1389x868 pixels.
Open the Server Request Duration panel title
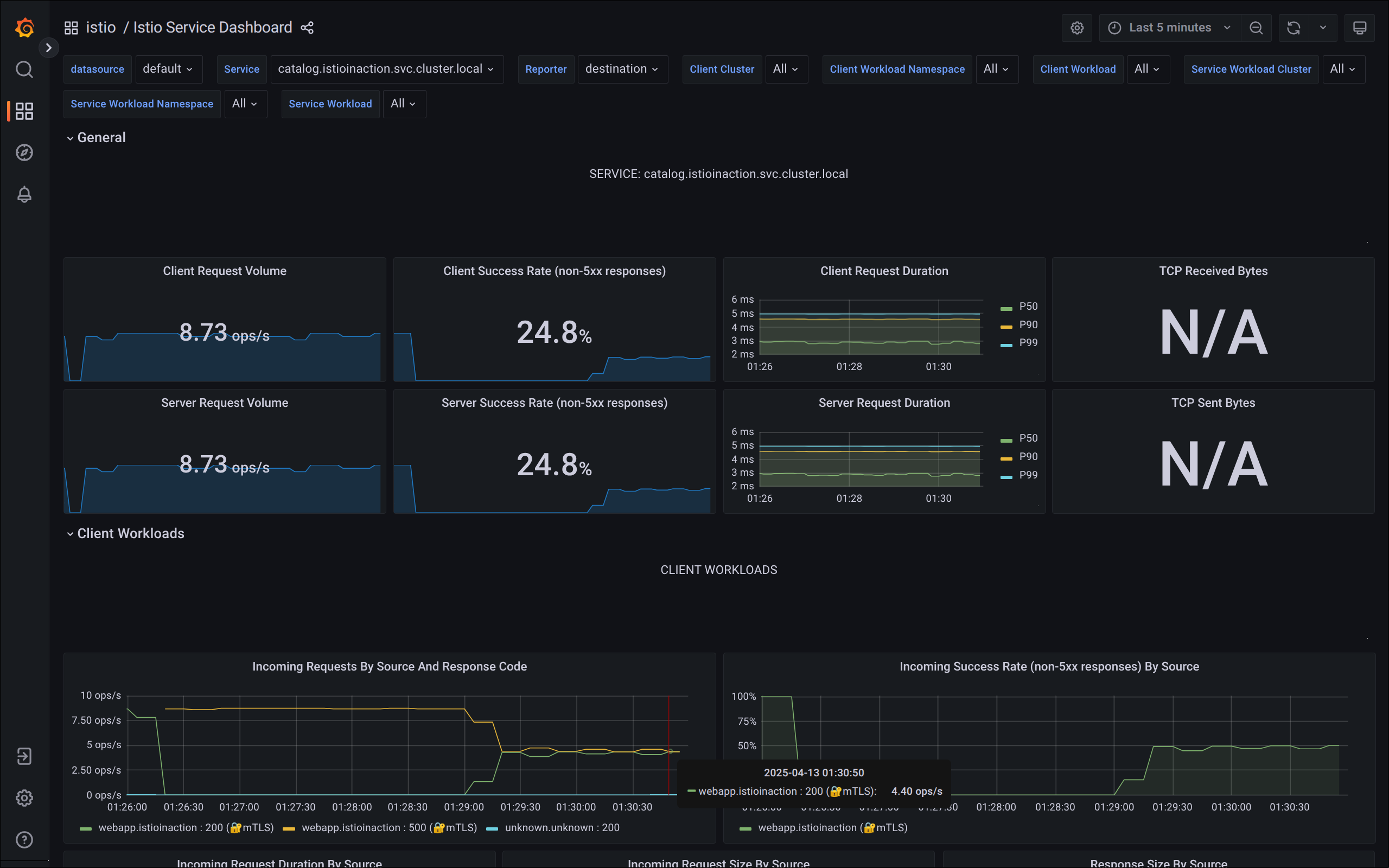[884, 403]
